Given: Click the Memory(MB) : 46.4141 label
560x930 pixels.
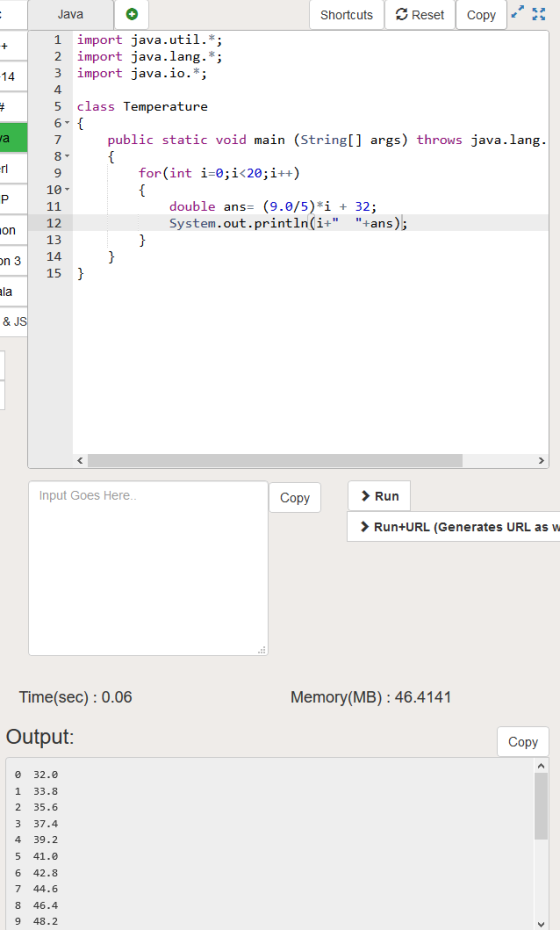Looking at the screenshot, I should click(371, 697).
